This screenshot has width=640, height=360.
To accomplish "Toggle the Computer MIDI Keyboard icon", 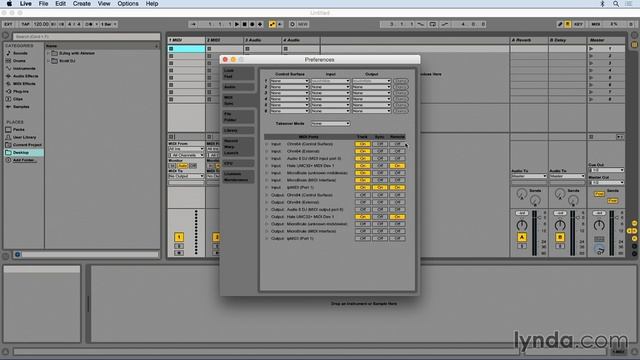I will coord(568,24).
